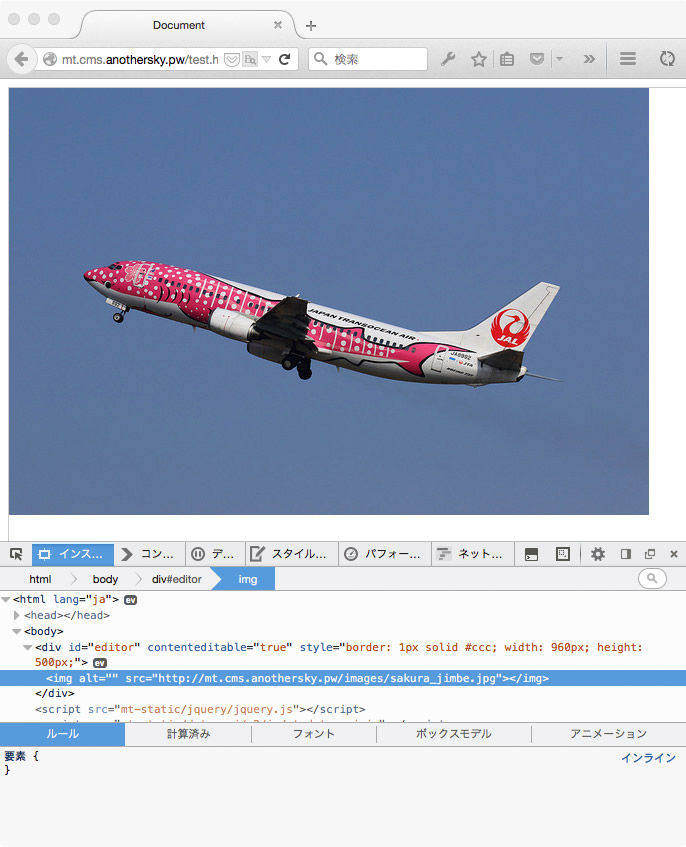
Task: Select the closing </div> markup row
Action: point(343,694)
